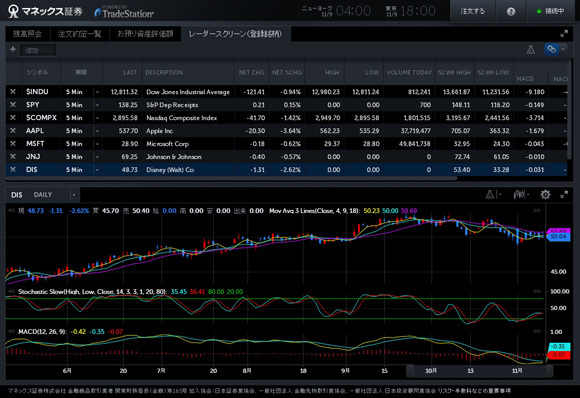Open interval dropdown for $COMPX row
Viewport: 580px width, 398px height.
point(97,118)
